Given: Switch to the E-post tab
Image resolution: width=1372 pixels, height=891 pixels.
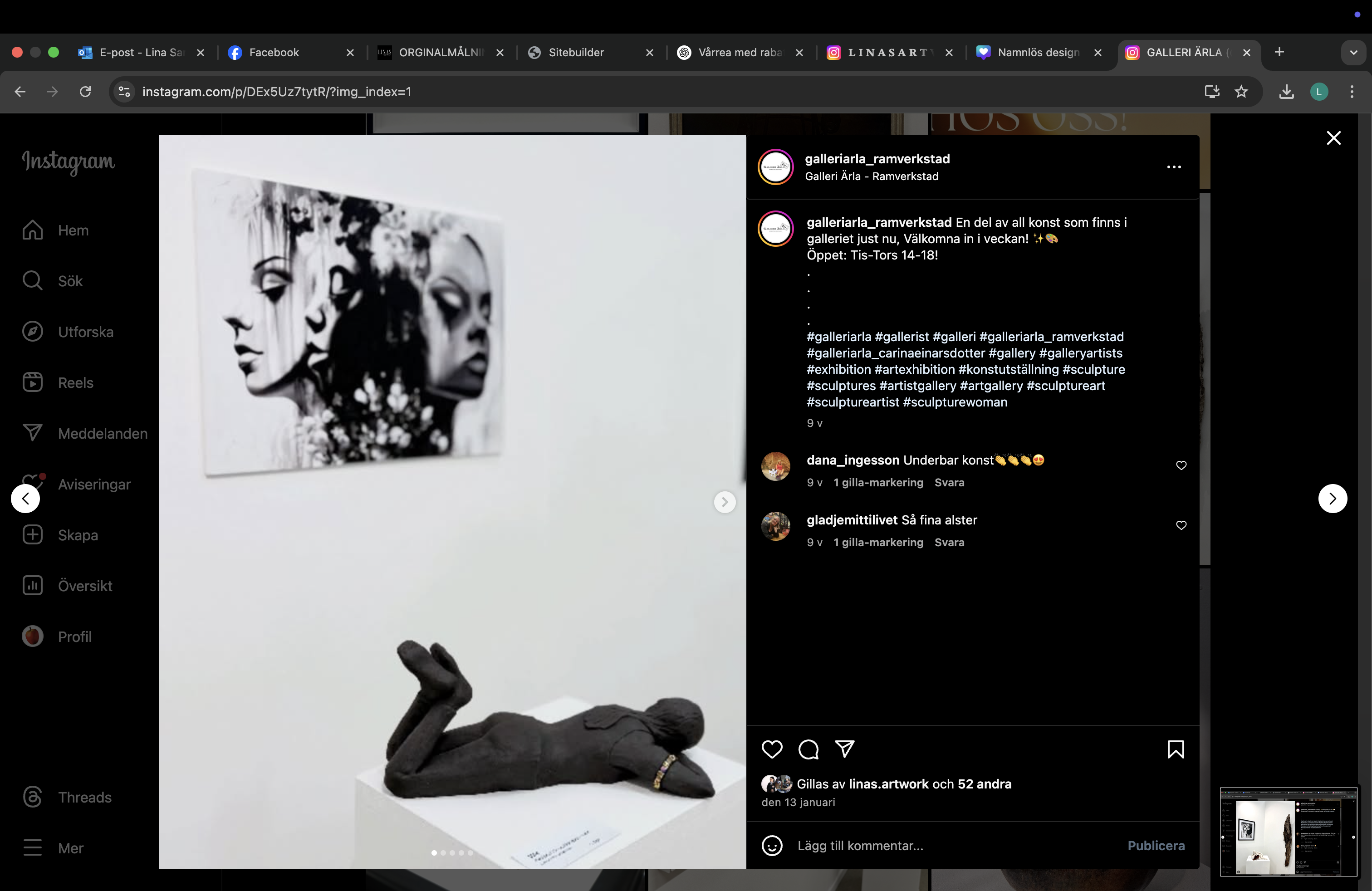Looking at the screenshot, I should (x=141, y=53).
